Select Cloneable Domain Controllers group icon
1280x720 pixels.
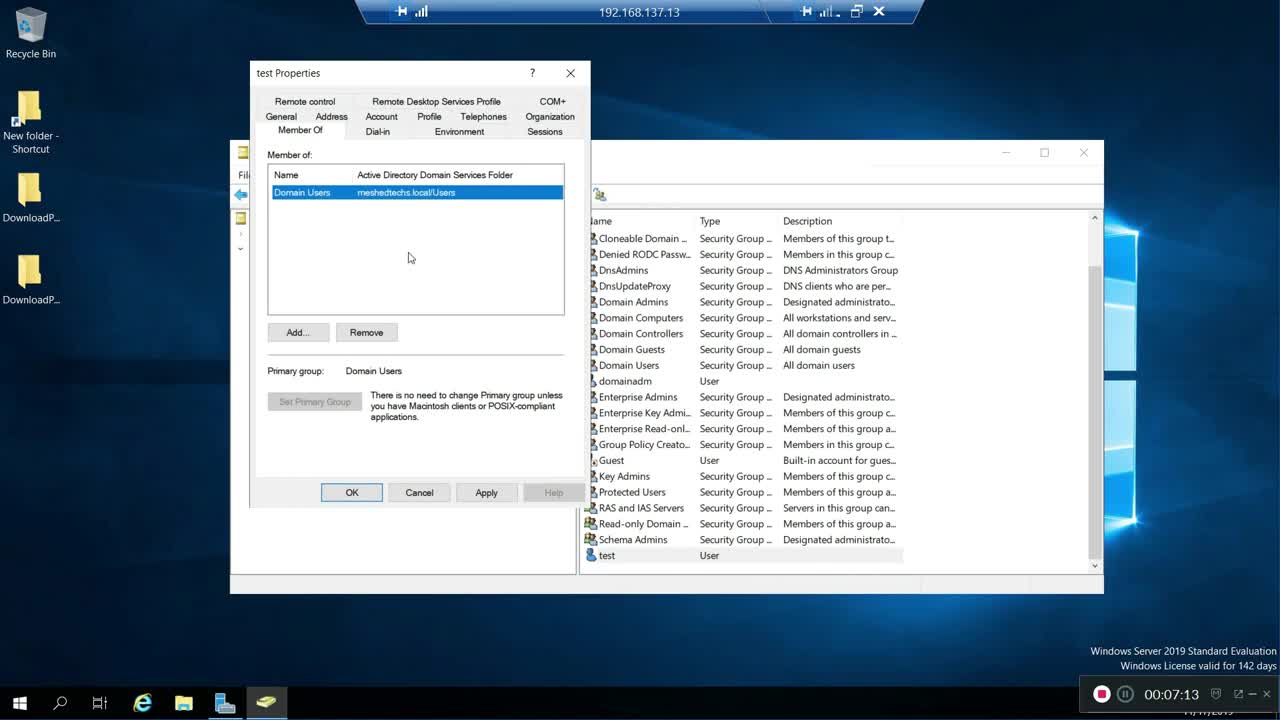pyautogui.click(x=591, y=238)
